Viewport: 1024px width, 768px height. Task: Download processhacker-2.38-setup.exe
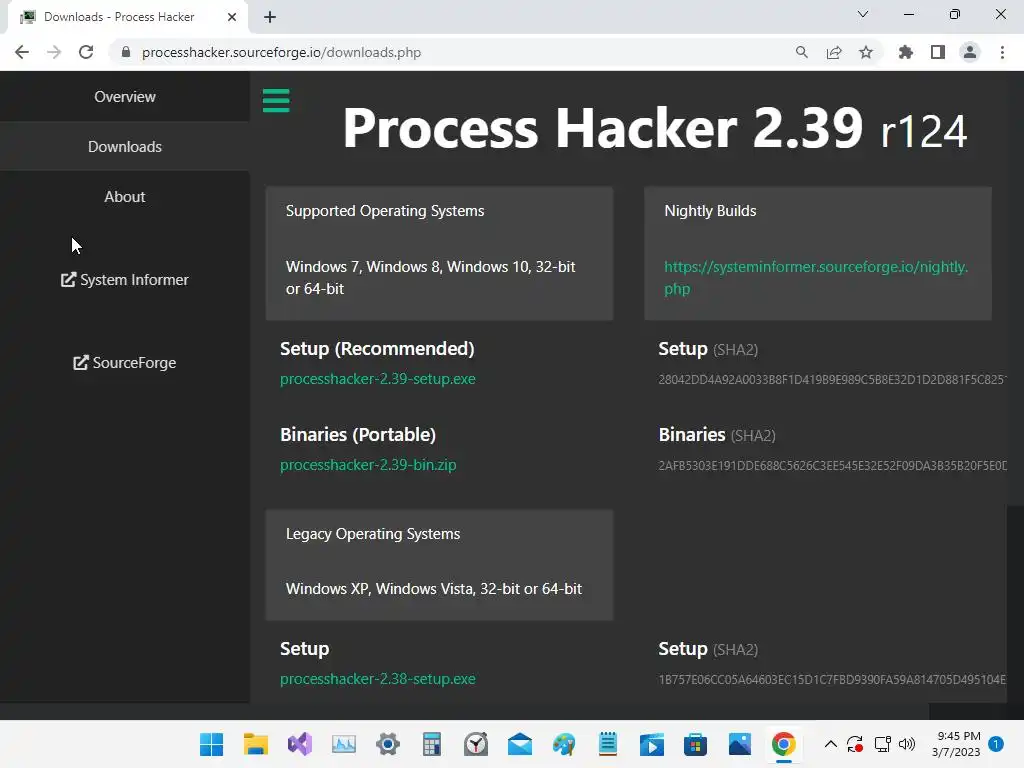(x=377, y=679)
